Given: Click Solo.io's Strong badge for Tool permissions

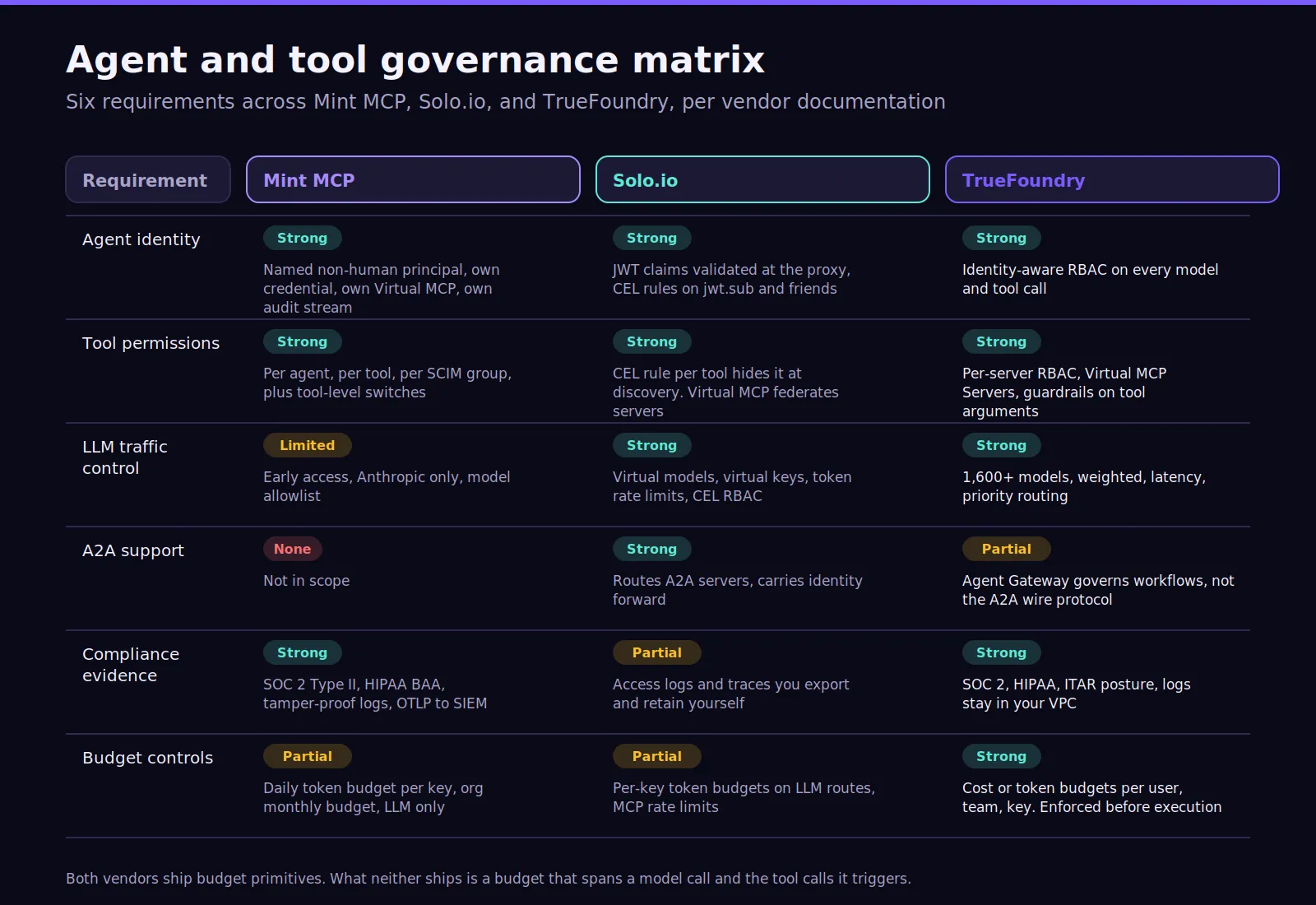Looking at the screenshot, I should 652,341.
